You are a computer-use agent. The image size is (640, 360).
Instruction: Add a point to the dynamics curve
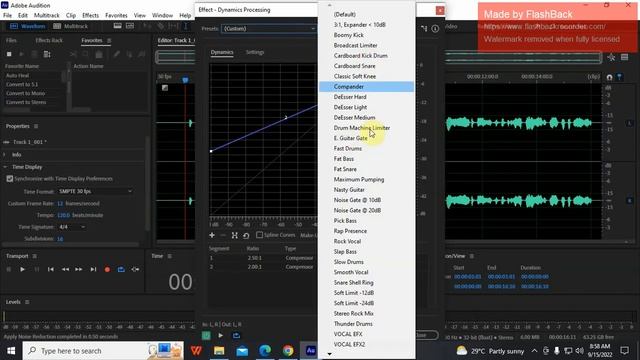212,235
